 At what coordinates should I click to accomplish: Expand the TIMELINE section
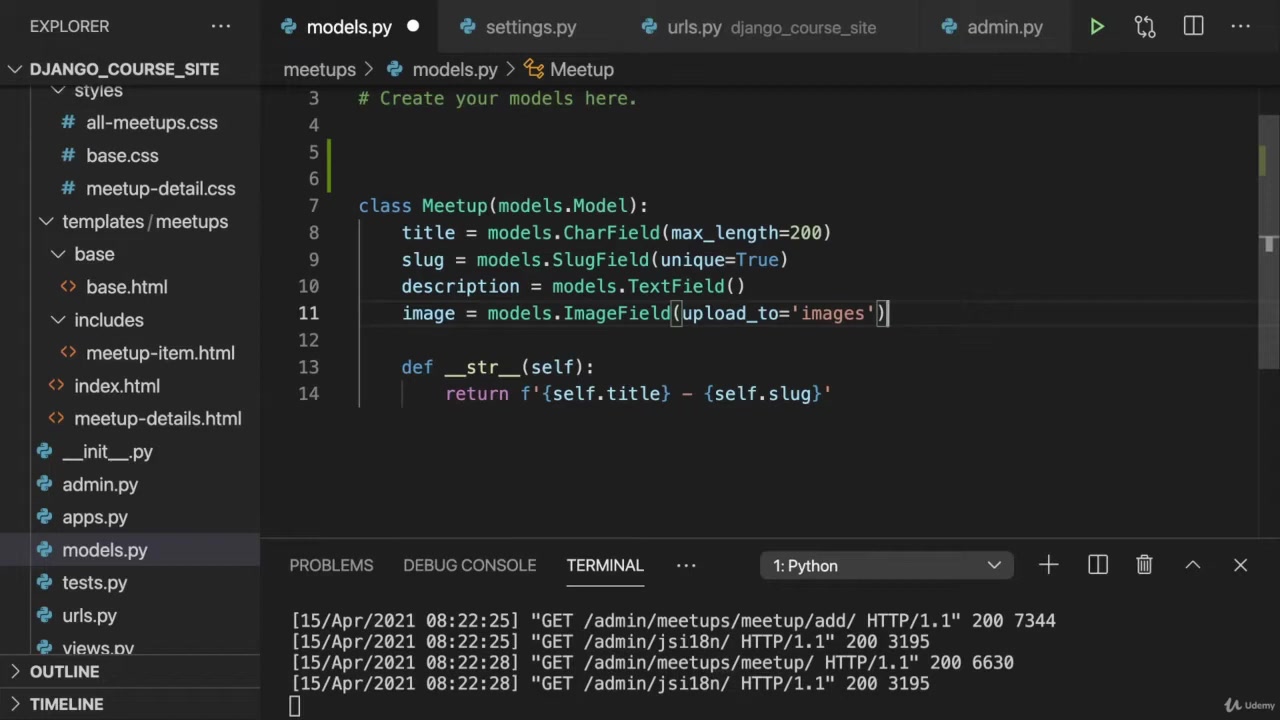pyautogui.click(x=66, y=704)
